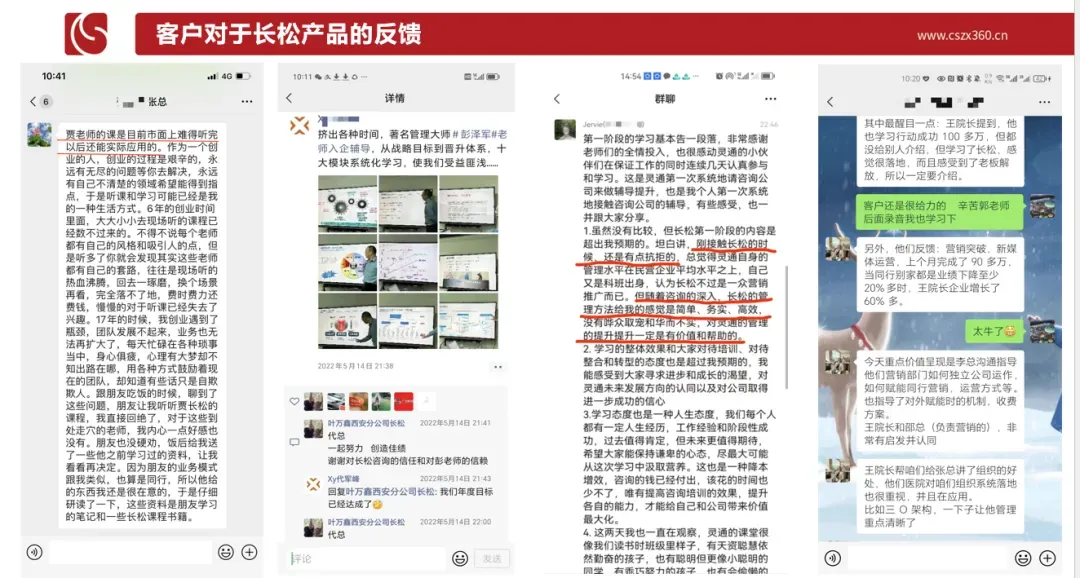Open the bottom-right photo in the 详情 grid
The height and width of the screenshot is (578, 1080).
(468, 322)
